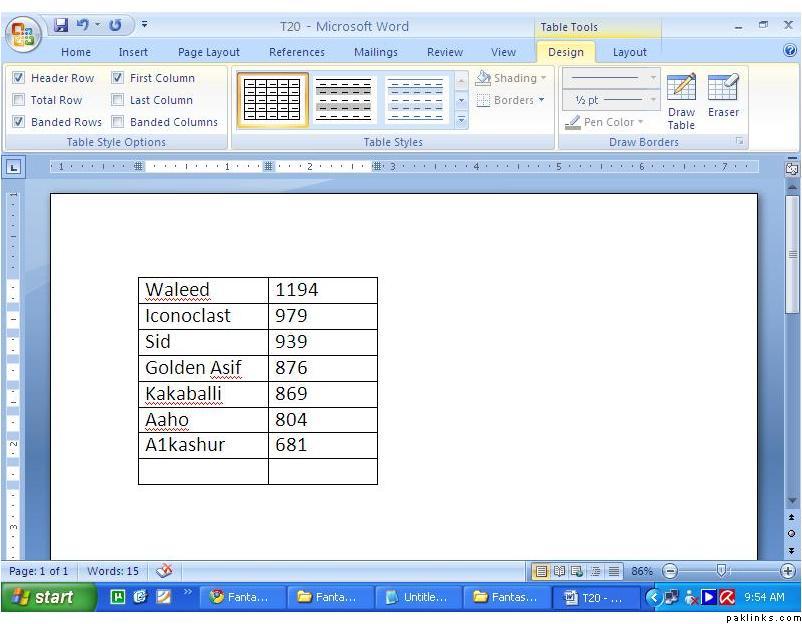The image size is (802, 624).
Task: Click the Words: 15 status indicator
Action: click(x=113, y=571)
